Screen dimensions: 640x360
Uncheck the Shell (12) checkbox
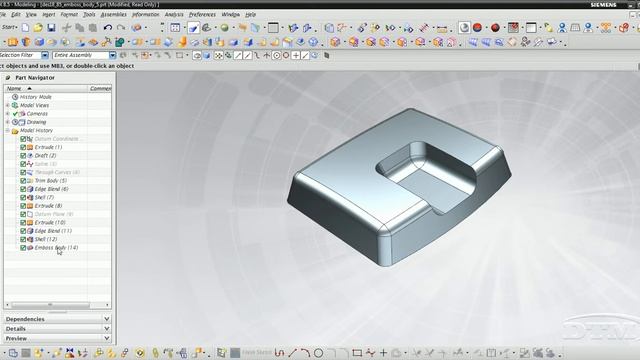(x=23, y=239)
